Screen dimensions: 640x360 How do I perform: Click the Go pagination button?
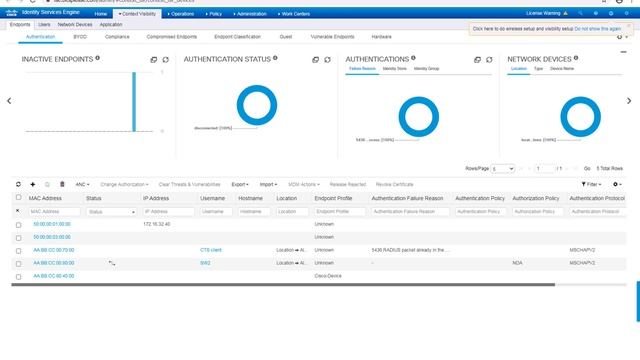pos(587,169)
